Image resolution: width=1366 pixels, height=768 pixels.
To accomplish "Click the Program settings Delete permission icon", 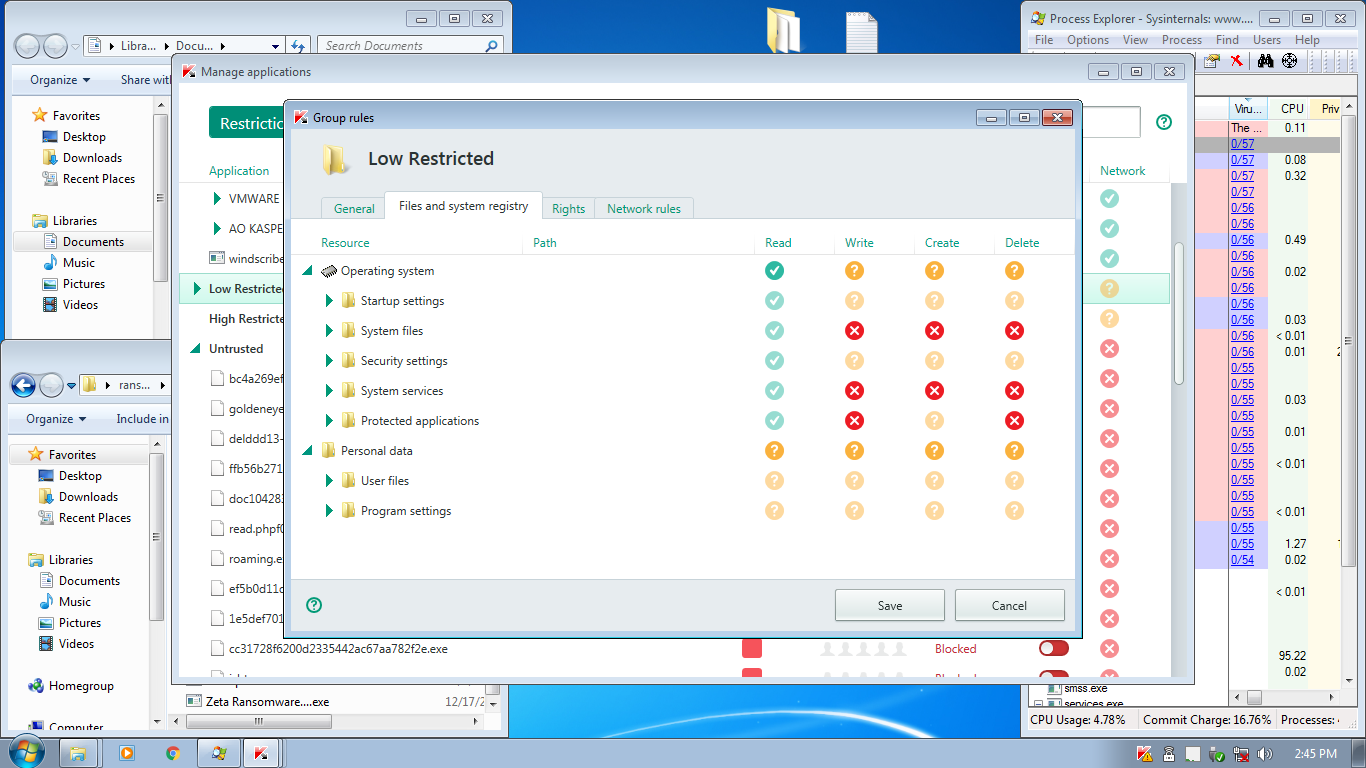I will tap(1014, 510).
